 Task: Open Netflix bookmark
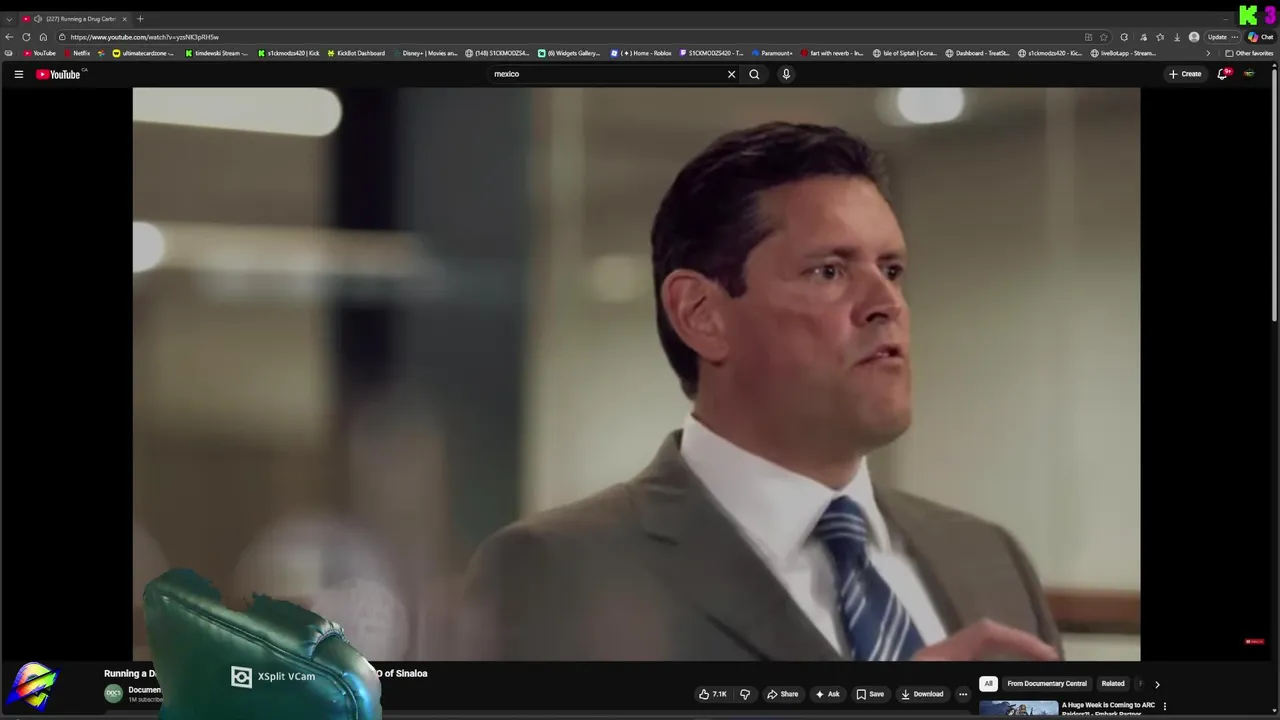pyautogui.click(x=77, y=53)
